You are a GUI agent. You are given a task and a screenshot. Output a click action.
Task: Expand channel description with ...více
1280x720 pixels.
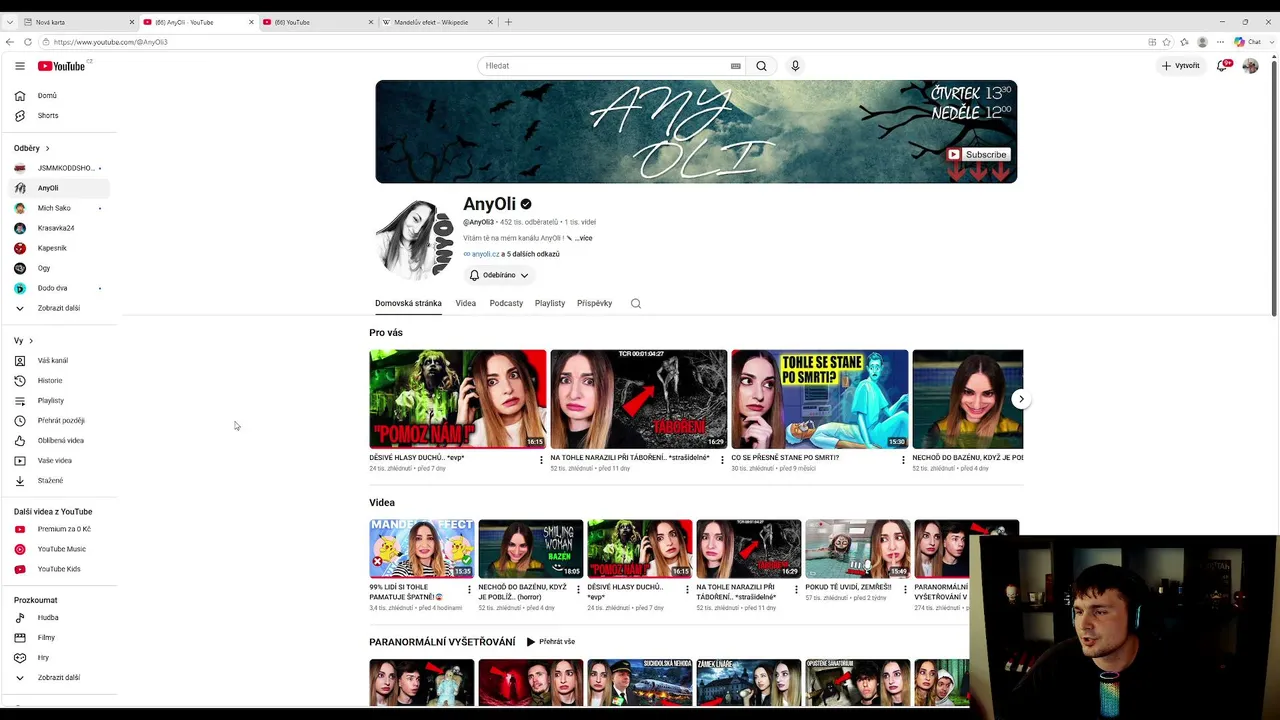coord(583,238)
